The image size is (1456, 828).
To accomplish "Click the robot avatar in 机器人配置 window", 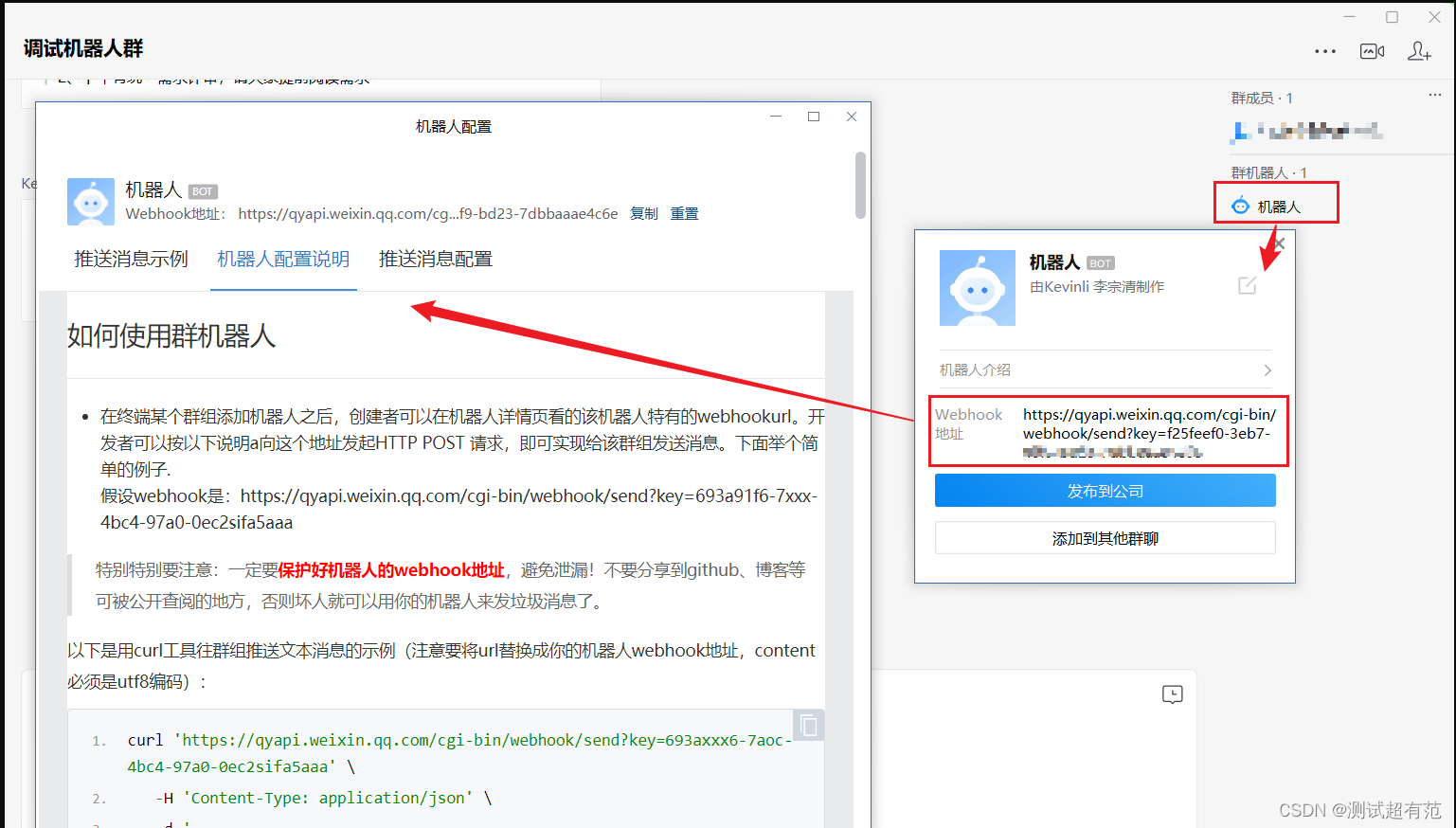I will (91, 202).
